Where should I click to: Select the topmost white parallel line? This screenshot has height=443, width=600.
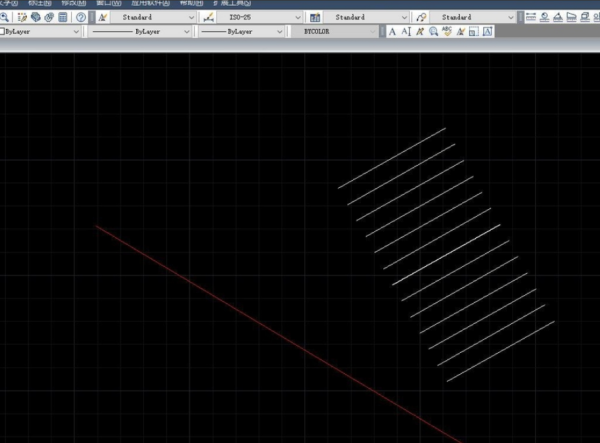392,158
